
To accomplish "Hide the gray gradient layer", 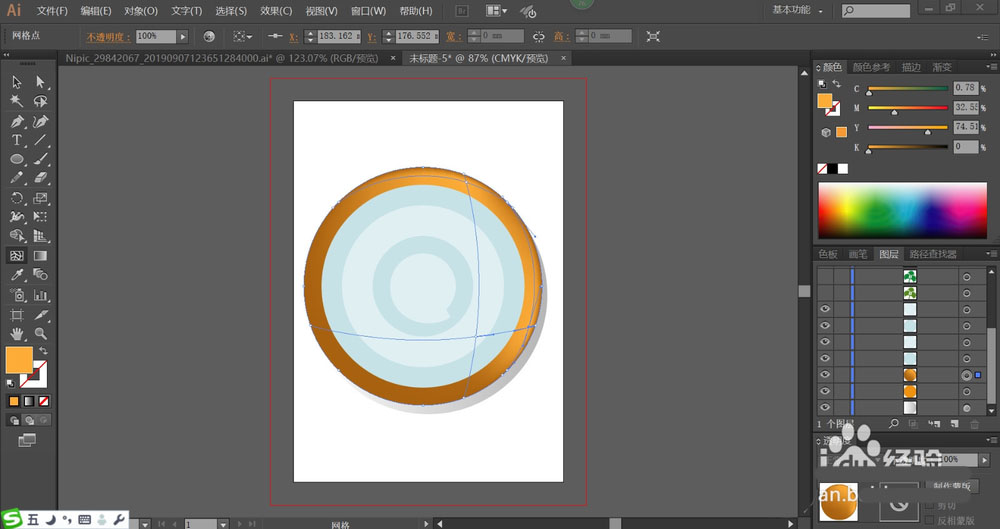I will click(825, 408).
